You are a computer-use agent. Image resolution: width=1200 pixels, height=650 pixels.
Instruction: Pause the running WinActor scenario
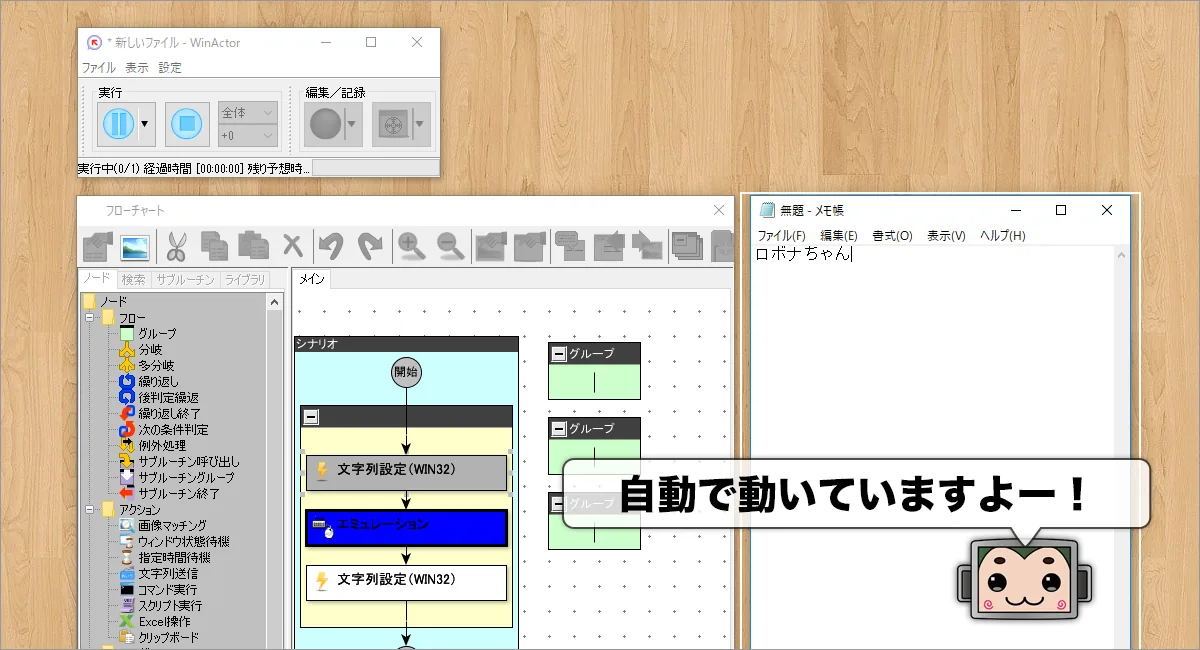click(x=117, y=124)
